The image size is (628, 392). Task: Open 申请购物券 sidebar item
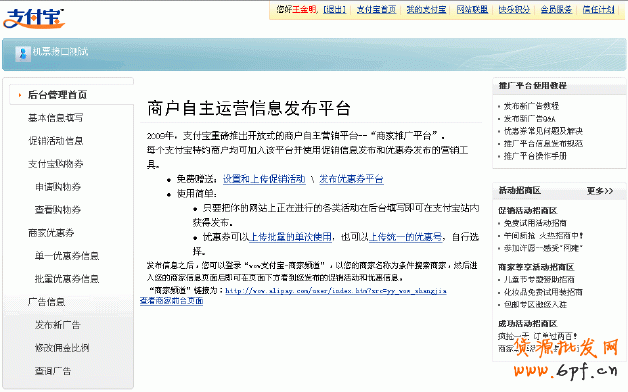(58, 187)
